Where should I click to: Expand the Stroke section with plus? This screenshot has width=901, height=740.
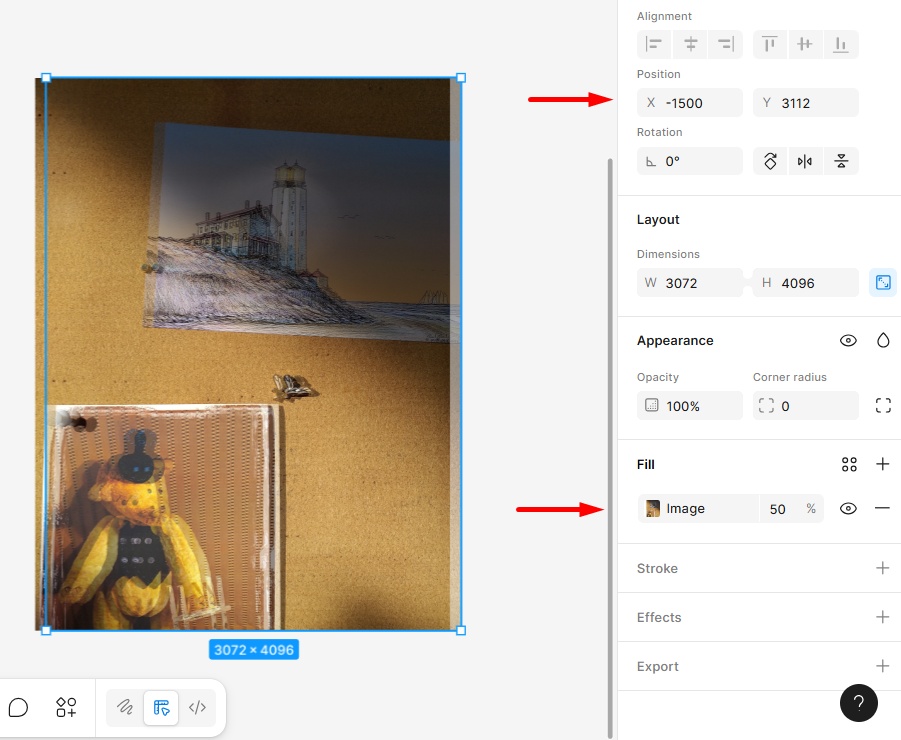883,568
